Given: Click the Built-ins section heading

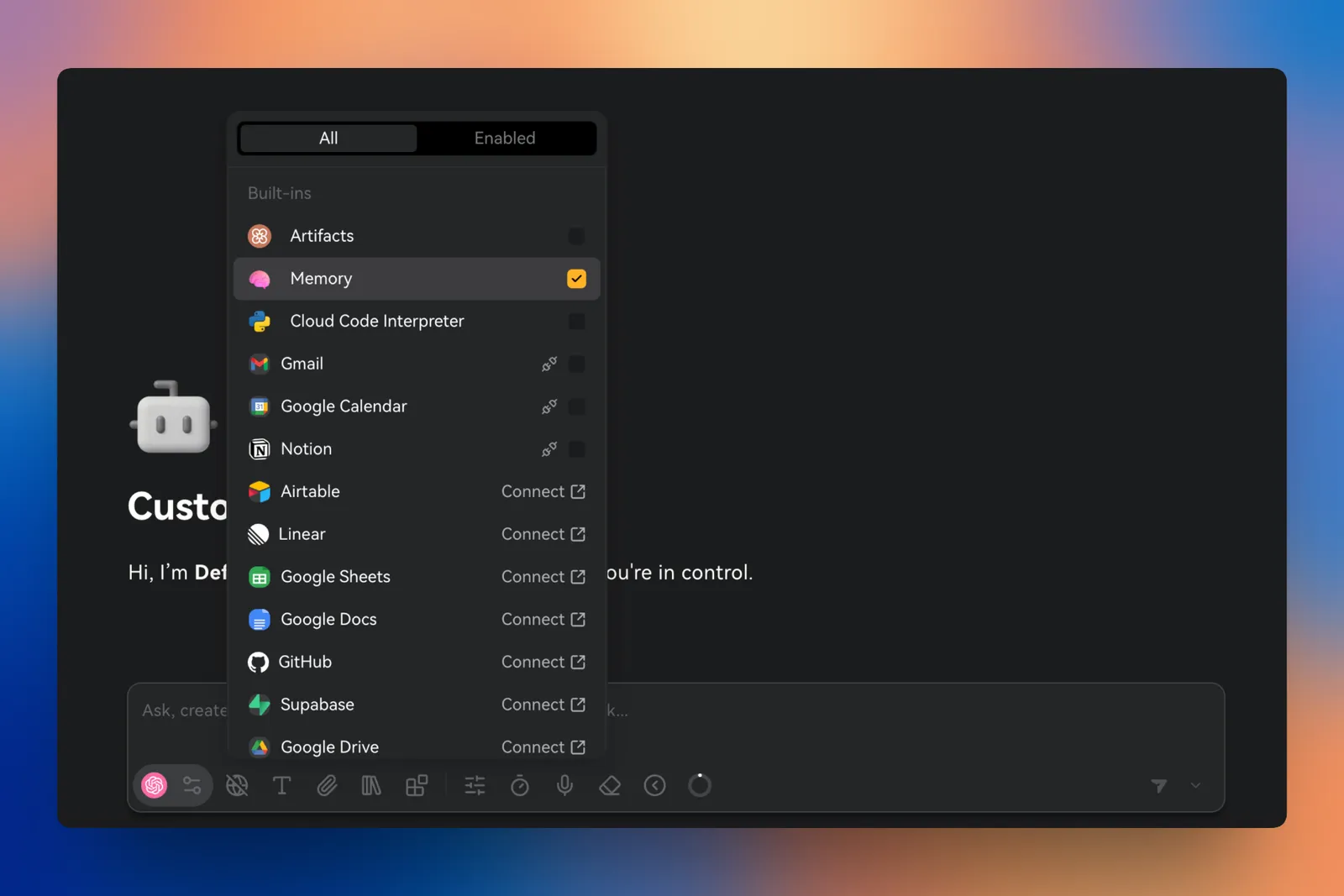Looking at the screenshot, I should click(279, 193).
